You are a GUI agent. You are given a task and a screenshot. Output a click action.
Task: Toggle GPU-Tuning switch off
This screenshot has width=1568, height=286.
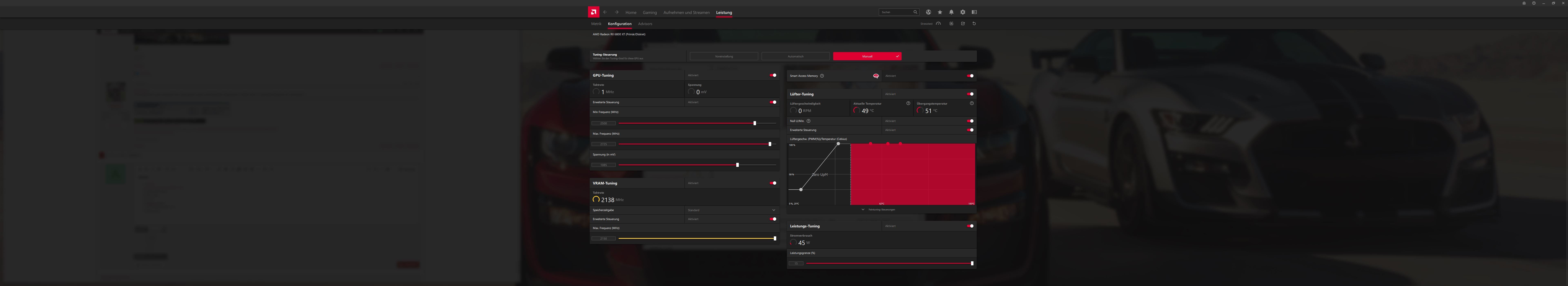[x=773, y=75]
